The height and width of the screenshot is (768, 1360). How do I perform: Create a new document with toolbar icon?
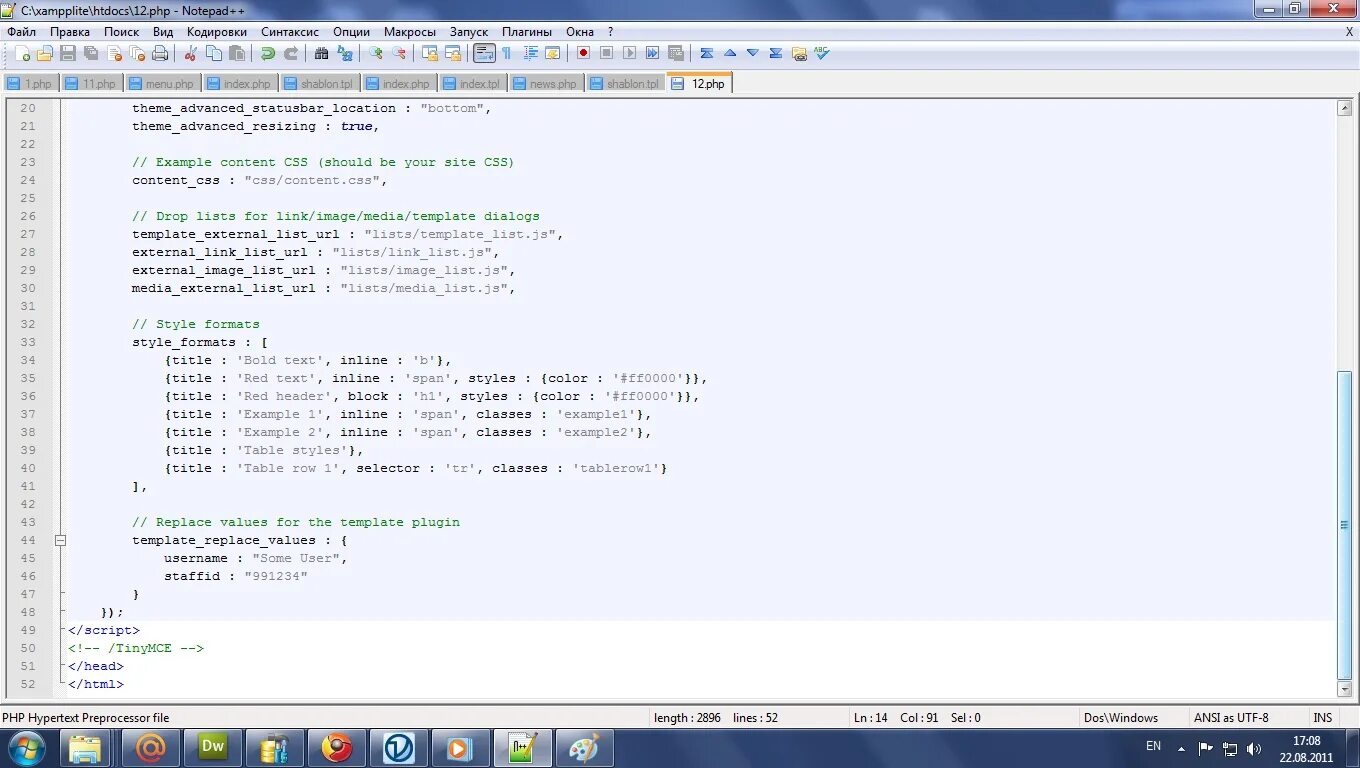(23, 53)
